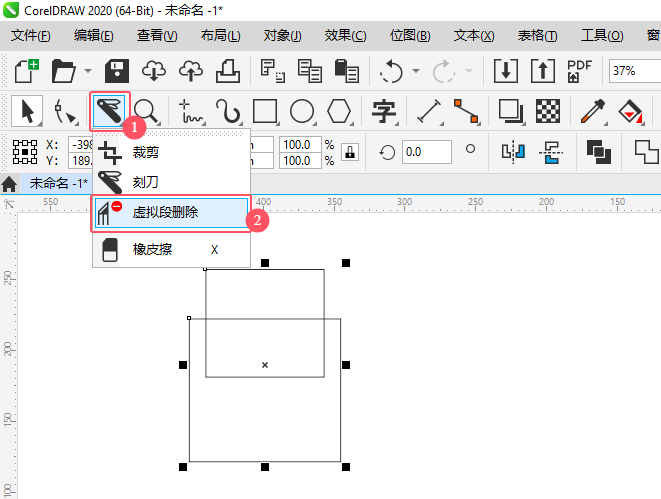The height and width of the screenshot is (499, 661).
Task: Save the document with floppy icon
Action: 117,71
